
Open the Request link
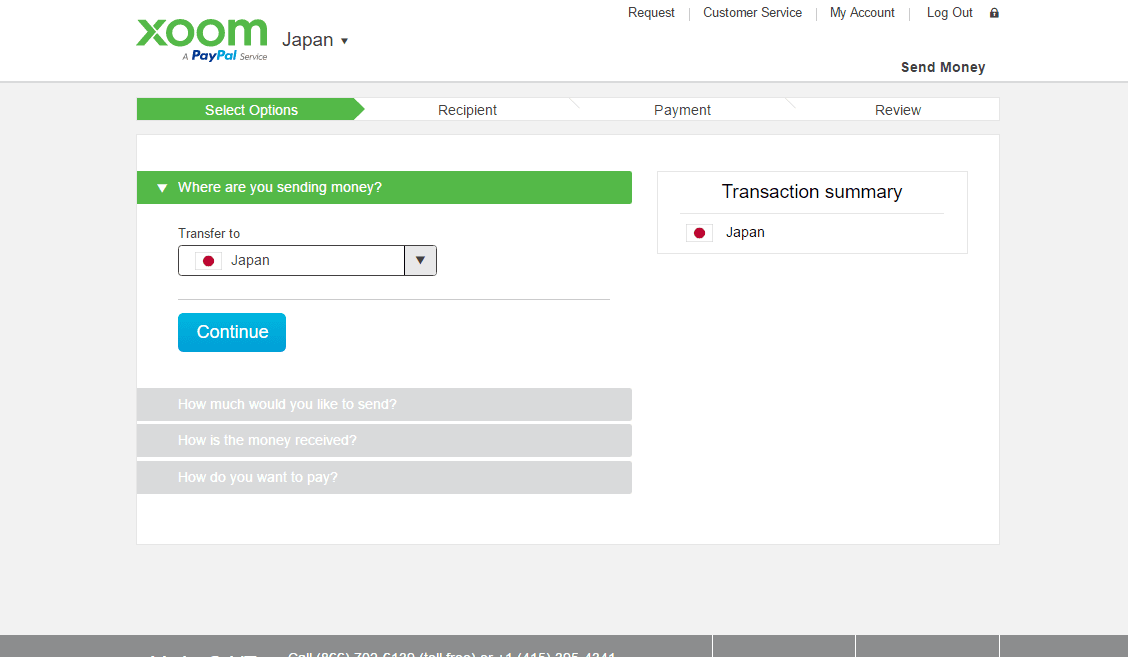click(651, 13)
